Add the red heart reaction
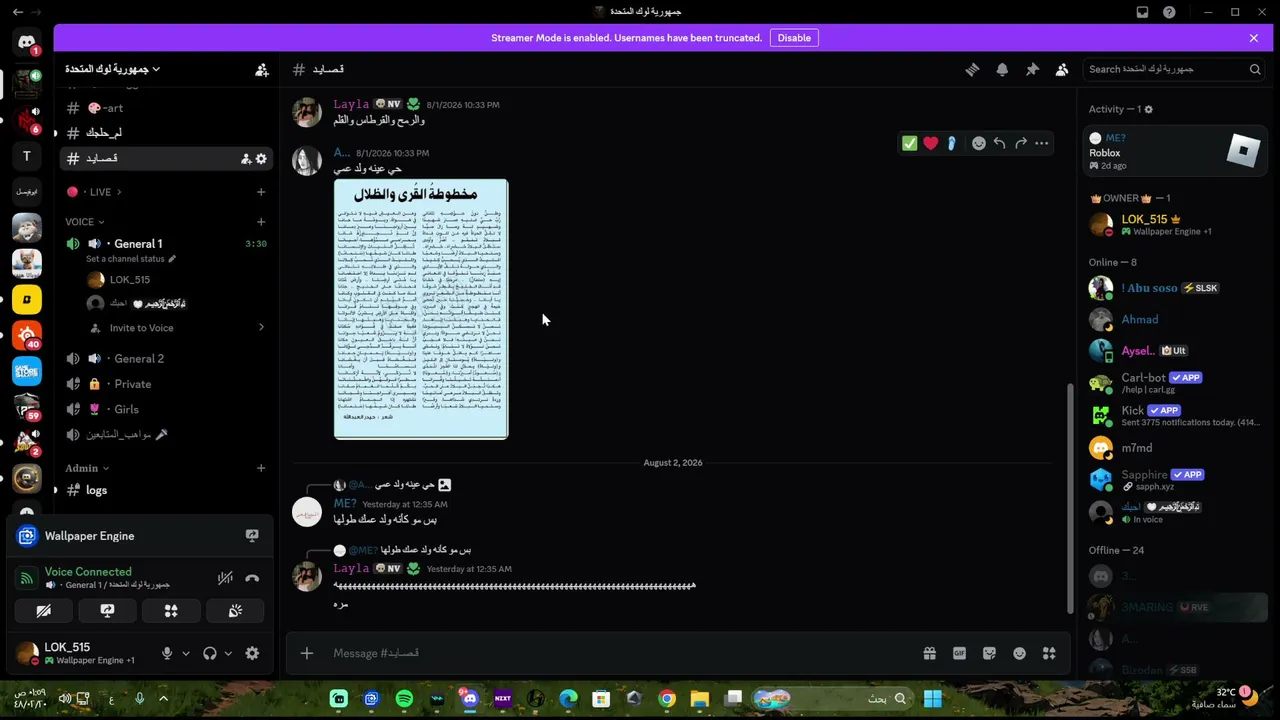 click(931, 143)
